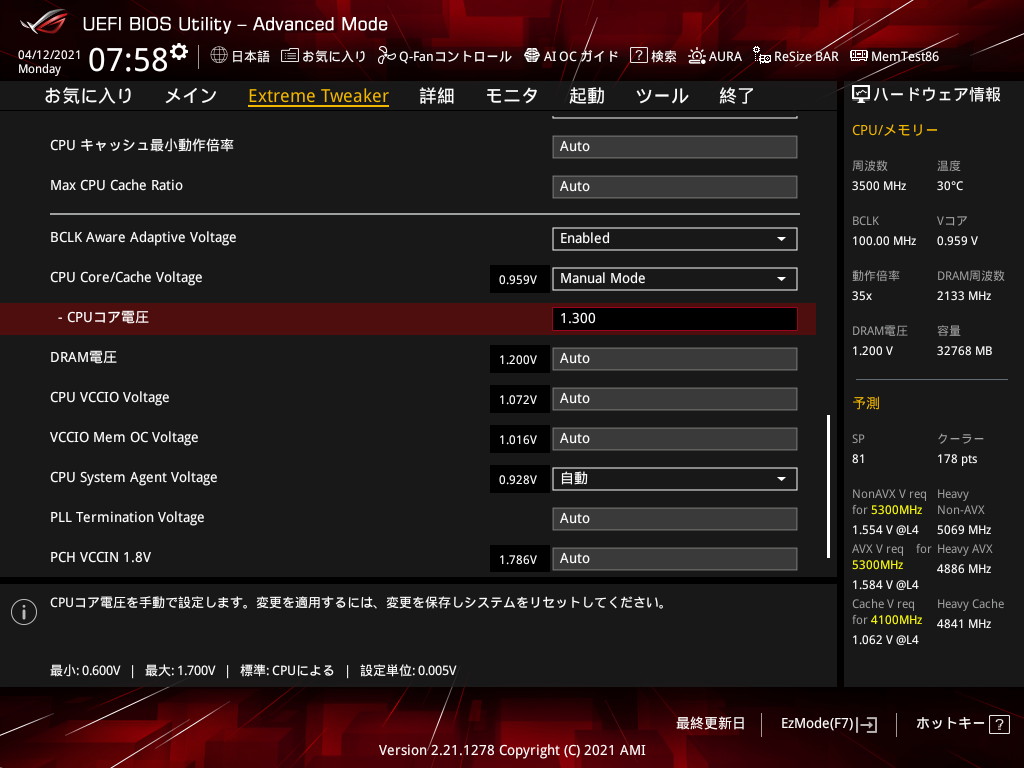Click the 最大: 1.700V limit text

tap(180, 670)
